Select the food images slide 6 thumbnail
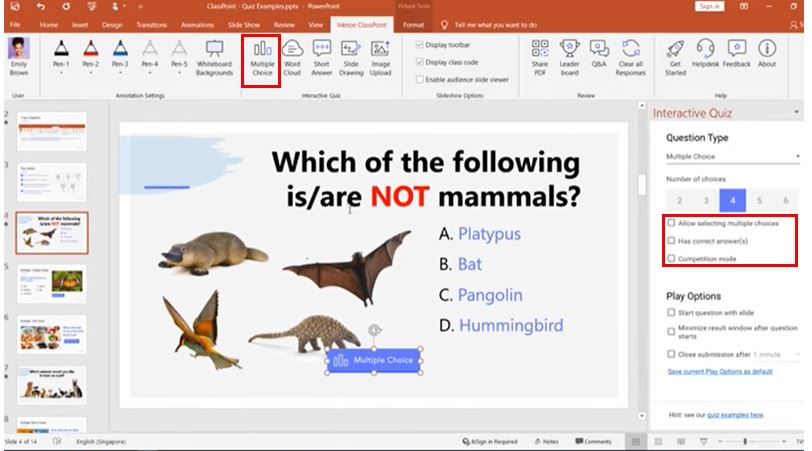 51,334
